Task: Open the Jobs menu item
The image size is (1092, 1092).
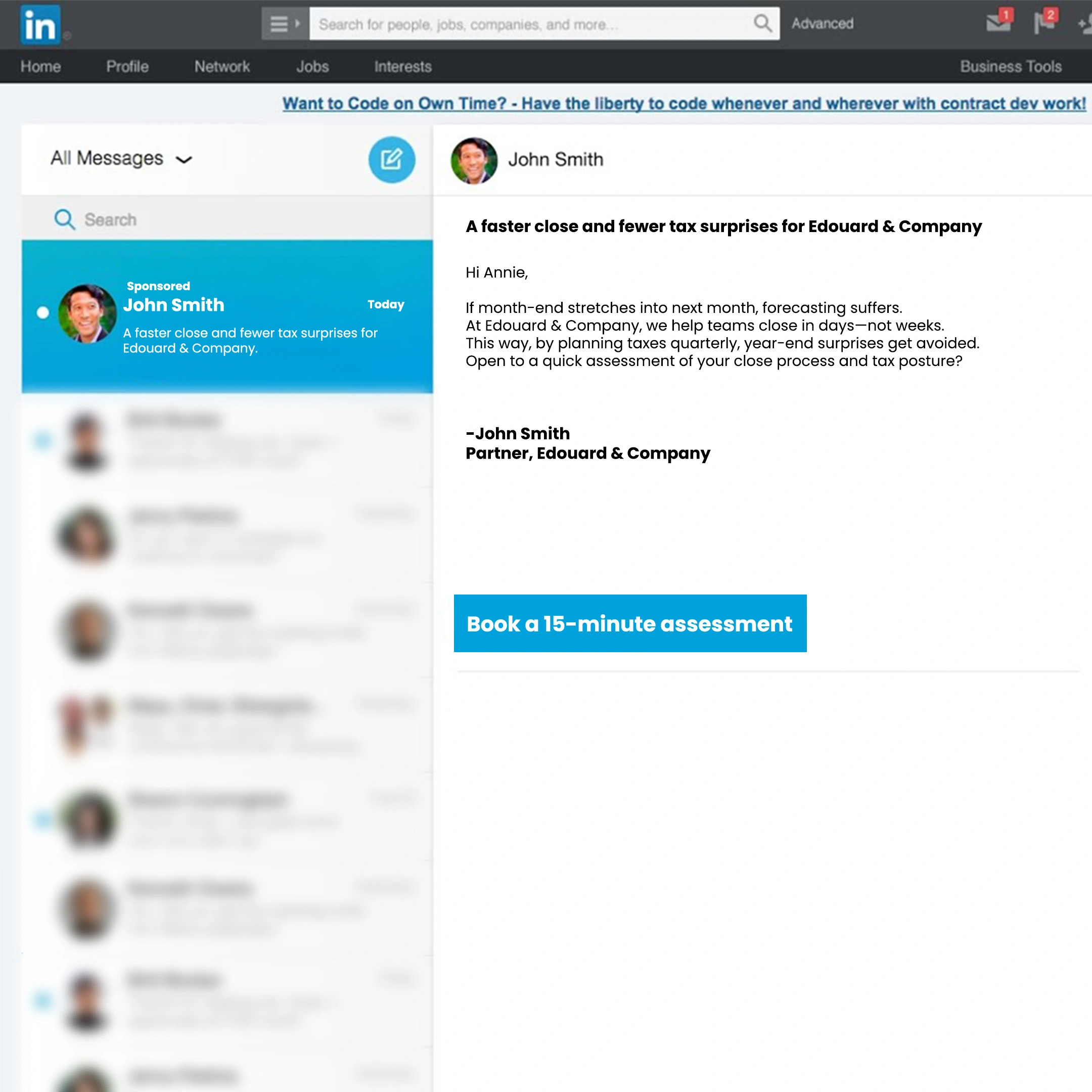Action: [x=312, y=67]
